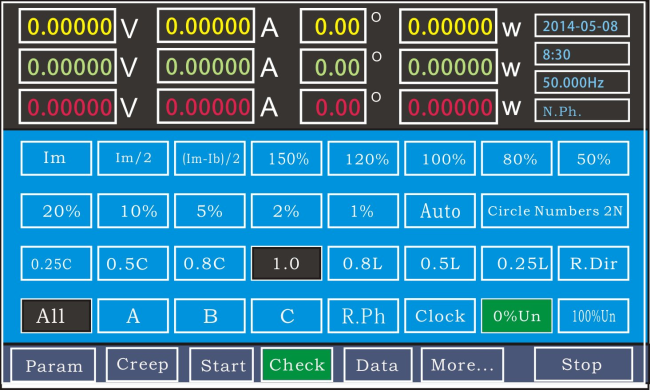The width and height of the screenshot is (650, 390).
Task: Choose the 0.25L power factor
Action: pyautogui.click(x=517, y=263)
